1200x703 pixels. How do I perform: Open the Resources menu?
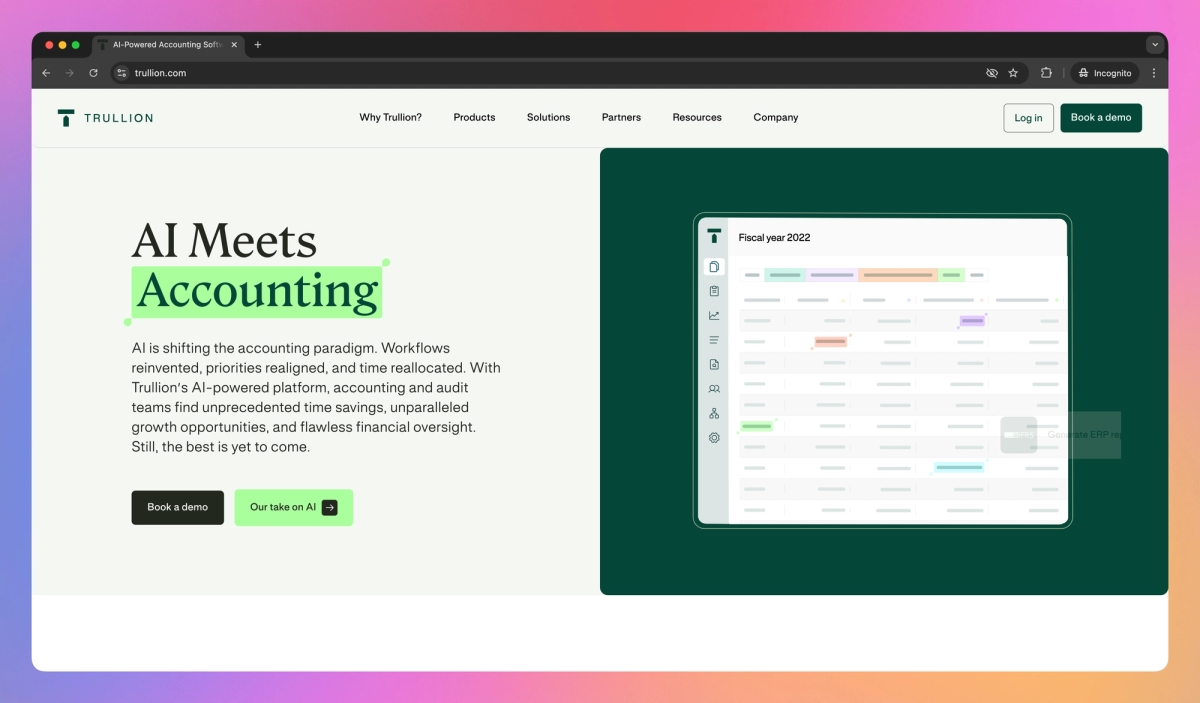click(x=697, y=118)
